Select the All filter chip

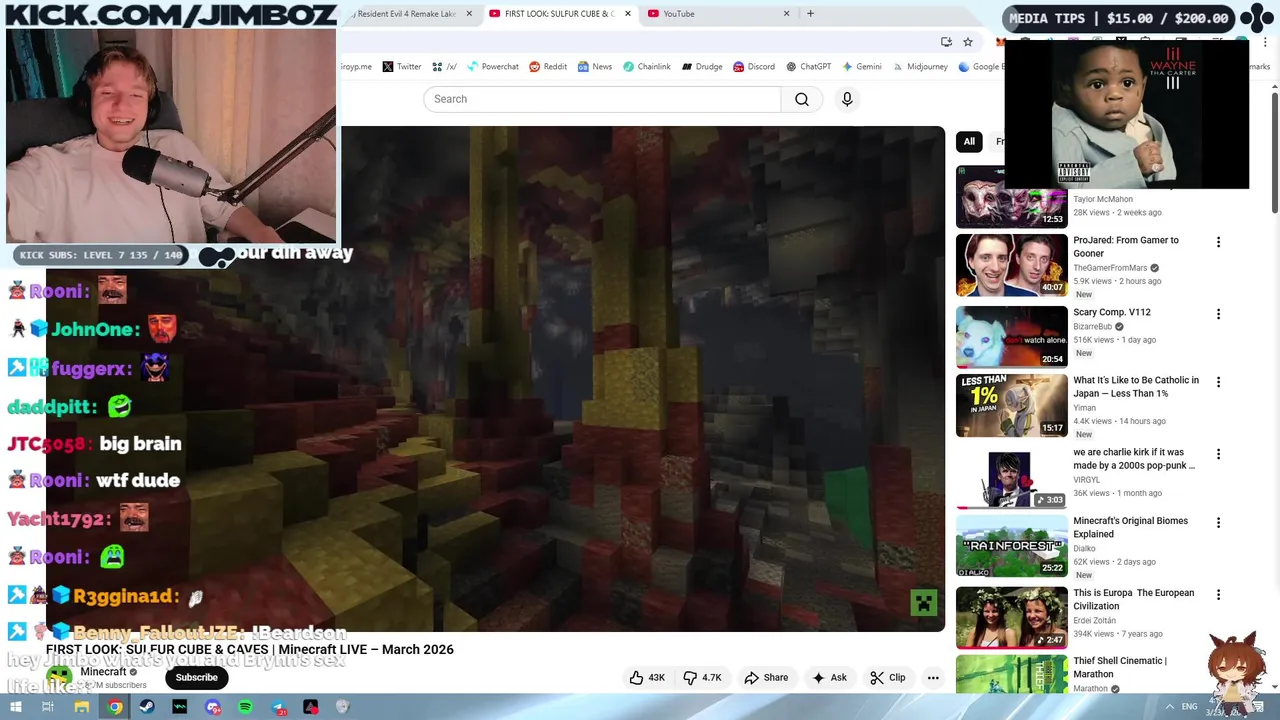click(x=969, y=141)
